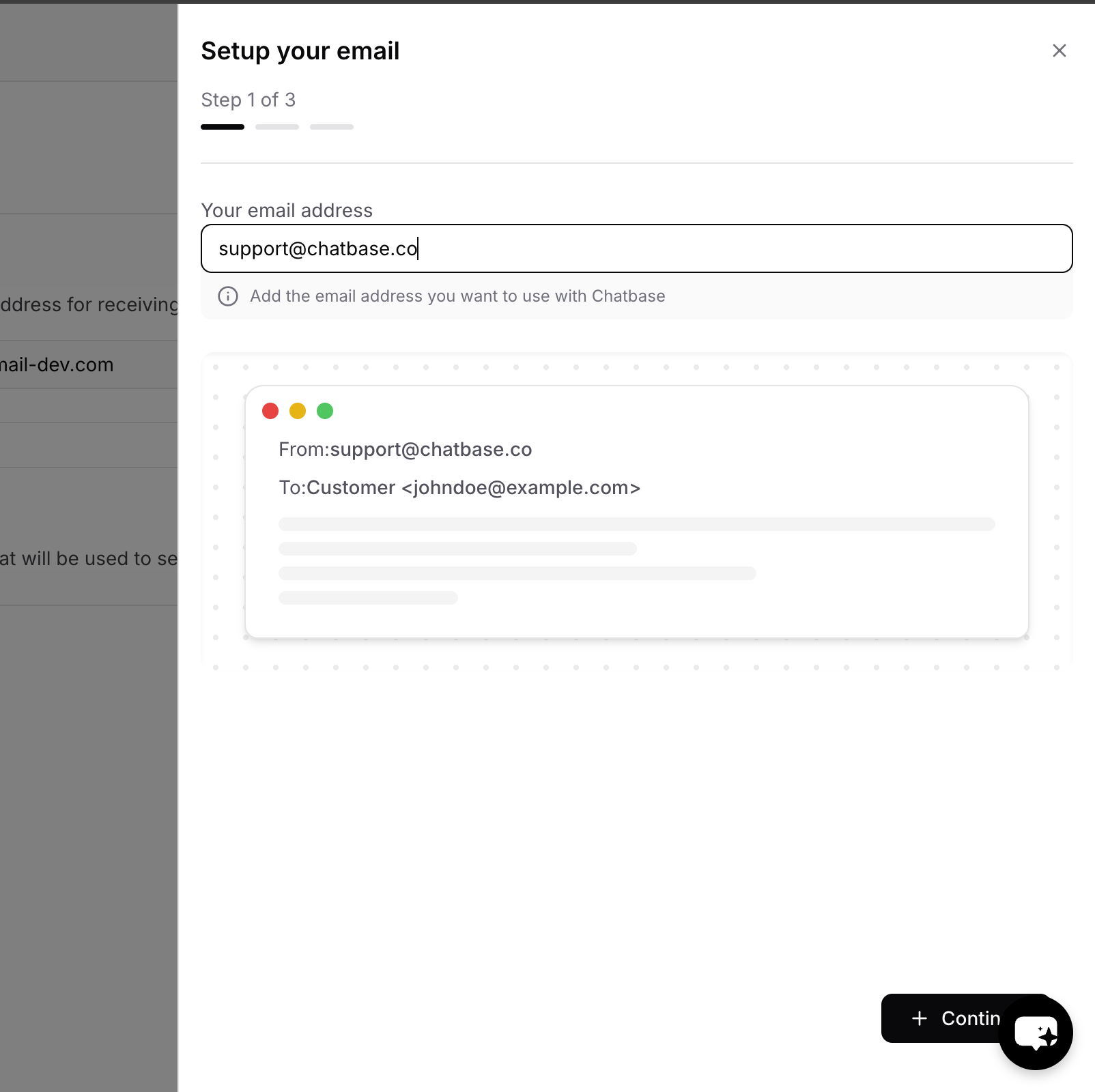Select the green dot in the email preview
1095x1092 pixels.
(325, 410)
